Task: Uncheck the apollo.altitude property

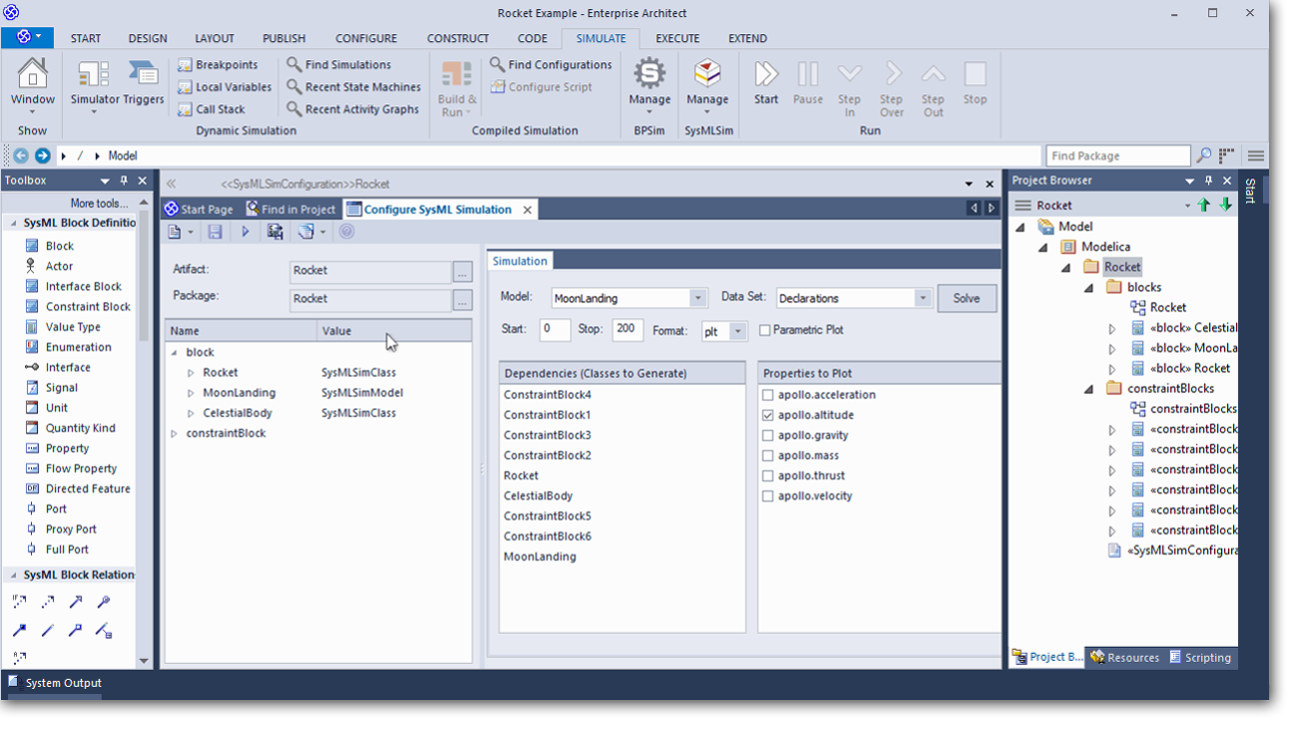Action: pos(768,415)
